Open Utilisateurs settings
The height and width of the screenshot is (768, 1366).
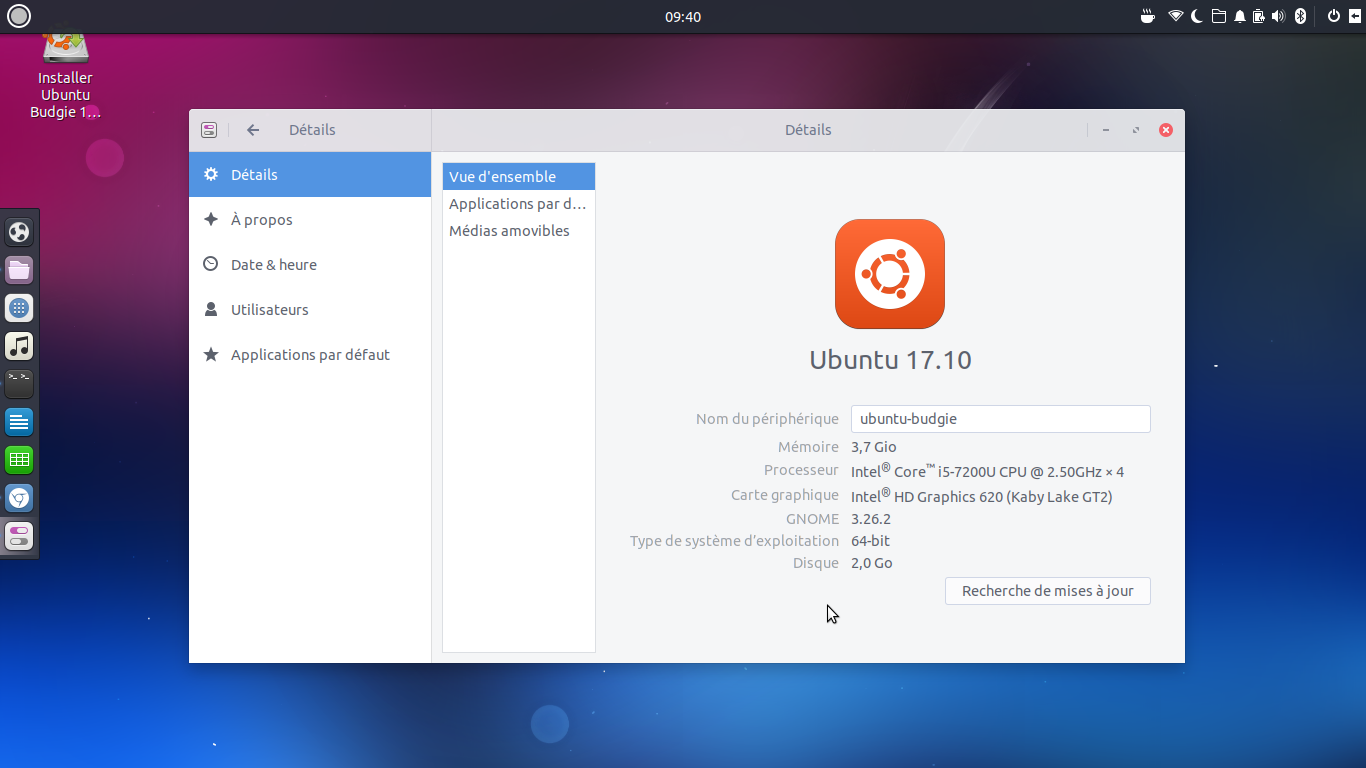310,309
